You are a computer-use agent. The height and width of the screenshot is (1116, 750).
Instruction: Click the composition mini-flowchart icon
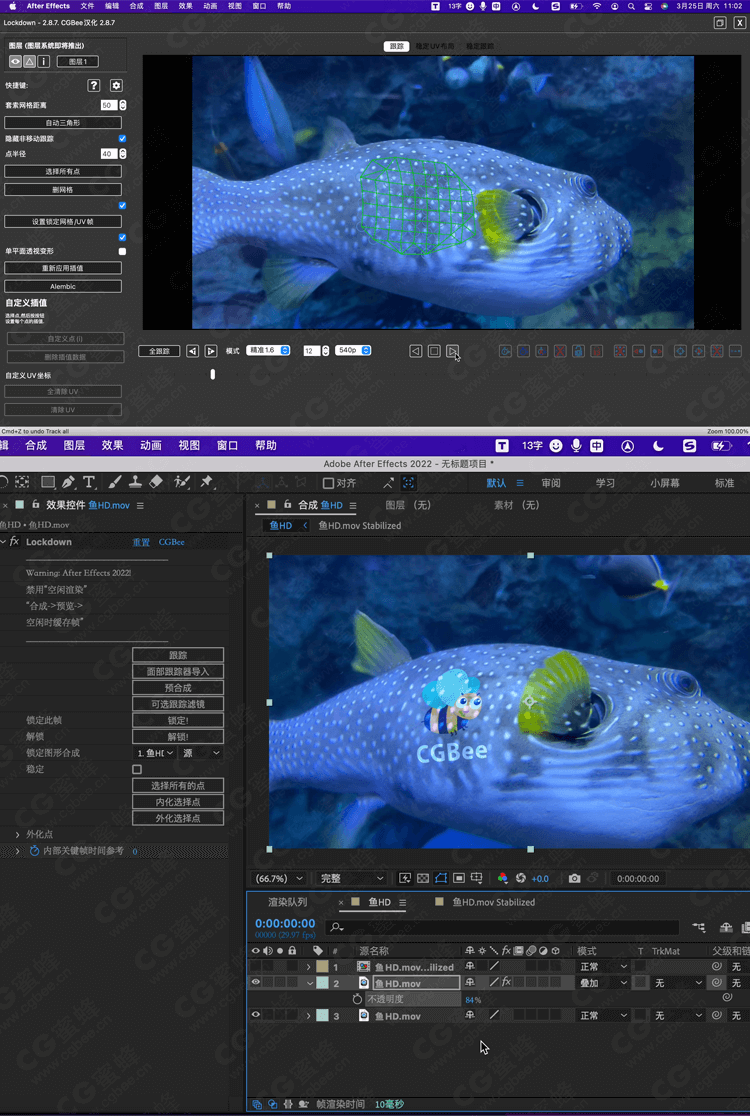click(x=699, y=927)
